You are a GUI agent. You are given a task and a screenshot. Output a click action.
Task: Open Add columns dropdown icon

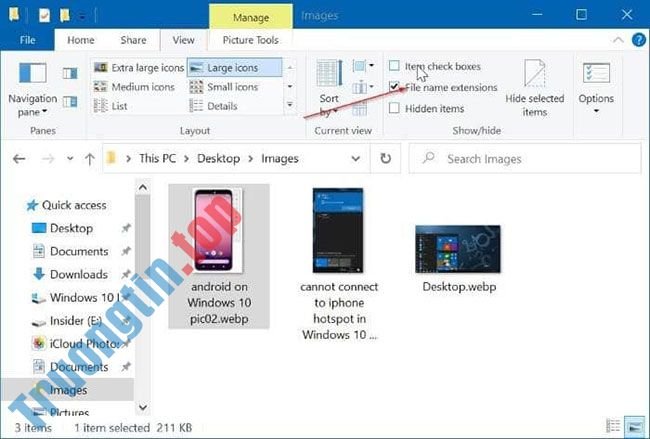363,87
